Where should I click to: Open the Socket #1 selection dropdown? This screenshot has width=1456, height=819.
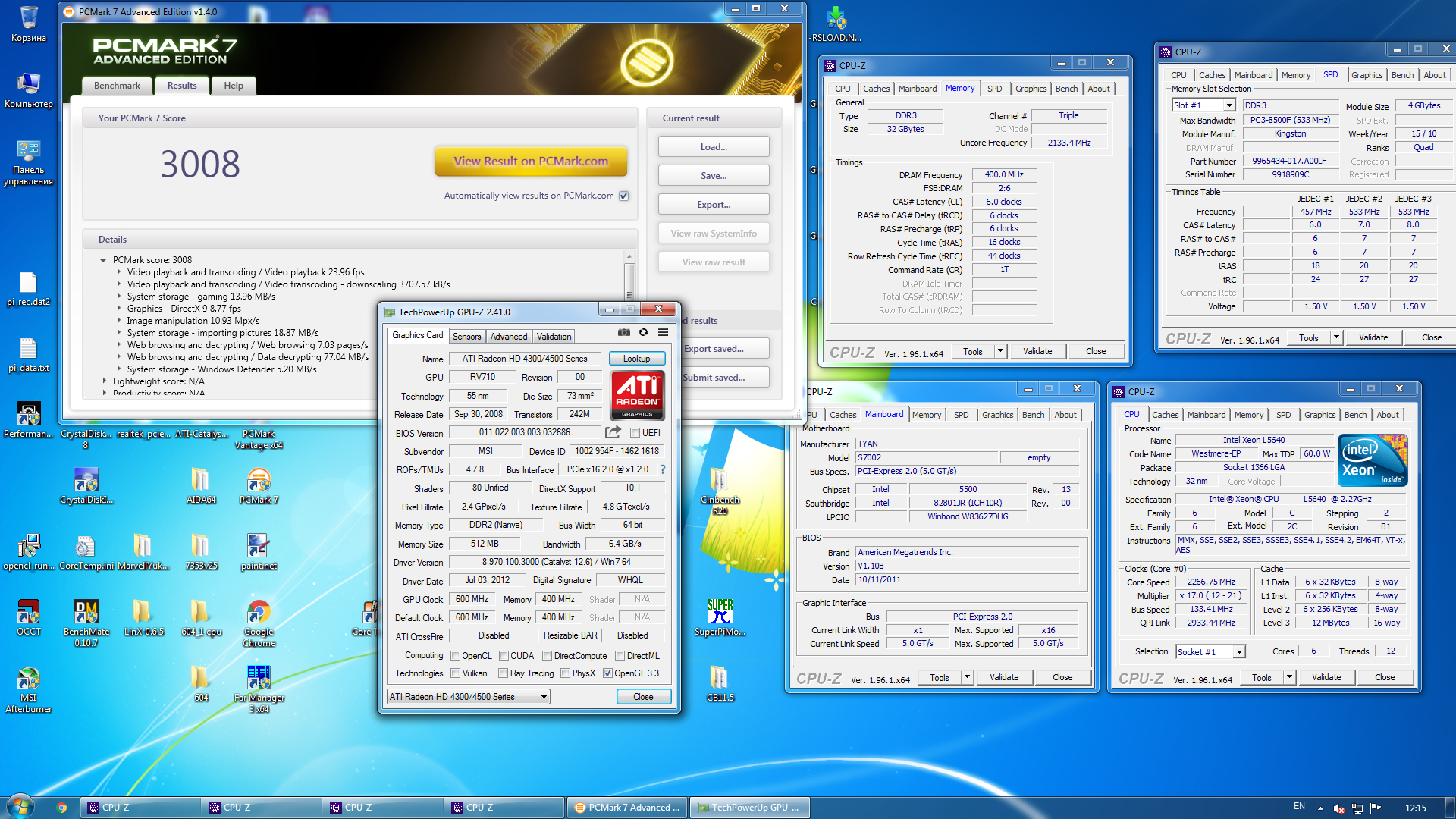1210,652
